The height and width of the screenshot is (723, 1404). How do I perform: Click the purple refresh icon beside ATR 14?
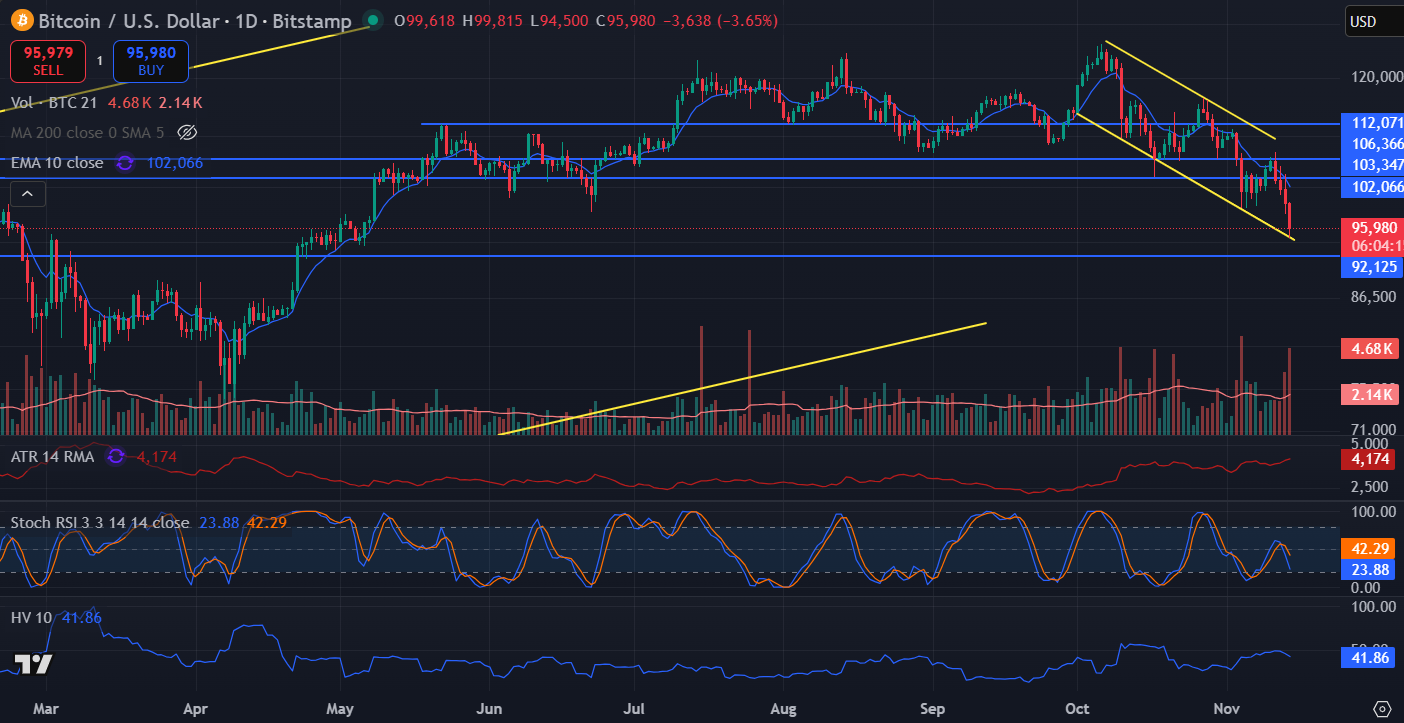click(x=115, y=457)
